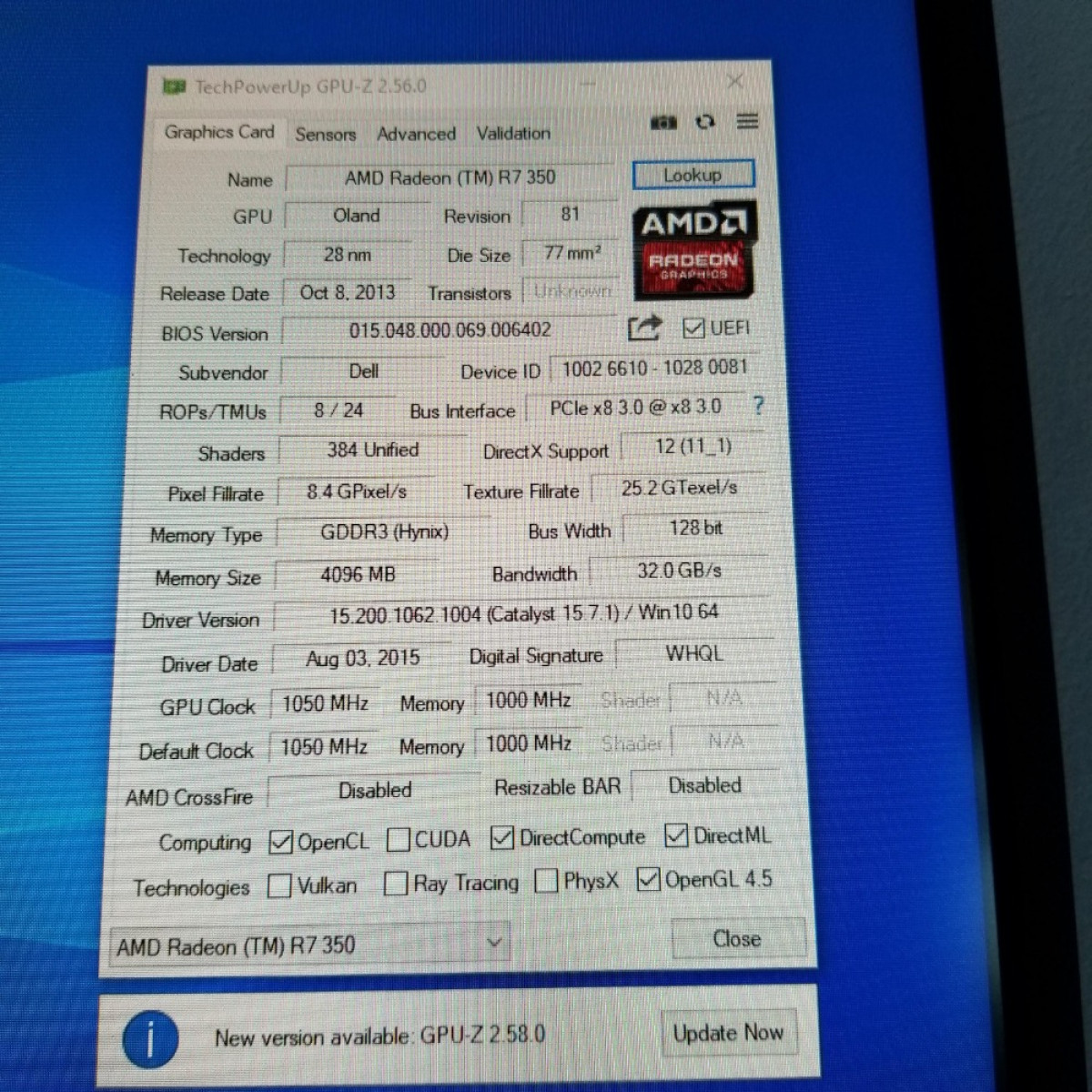The height and width of the screenshot is (1092, 1092).
Task: Click the GPU field showing Oland
Action: coord(356,217)
